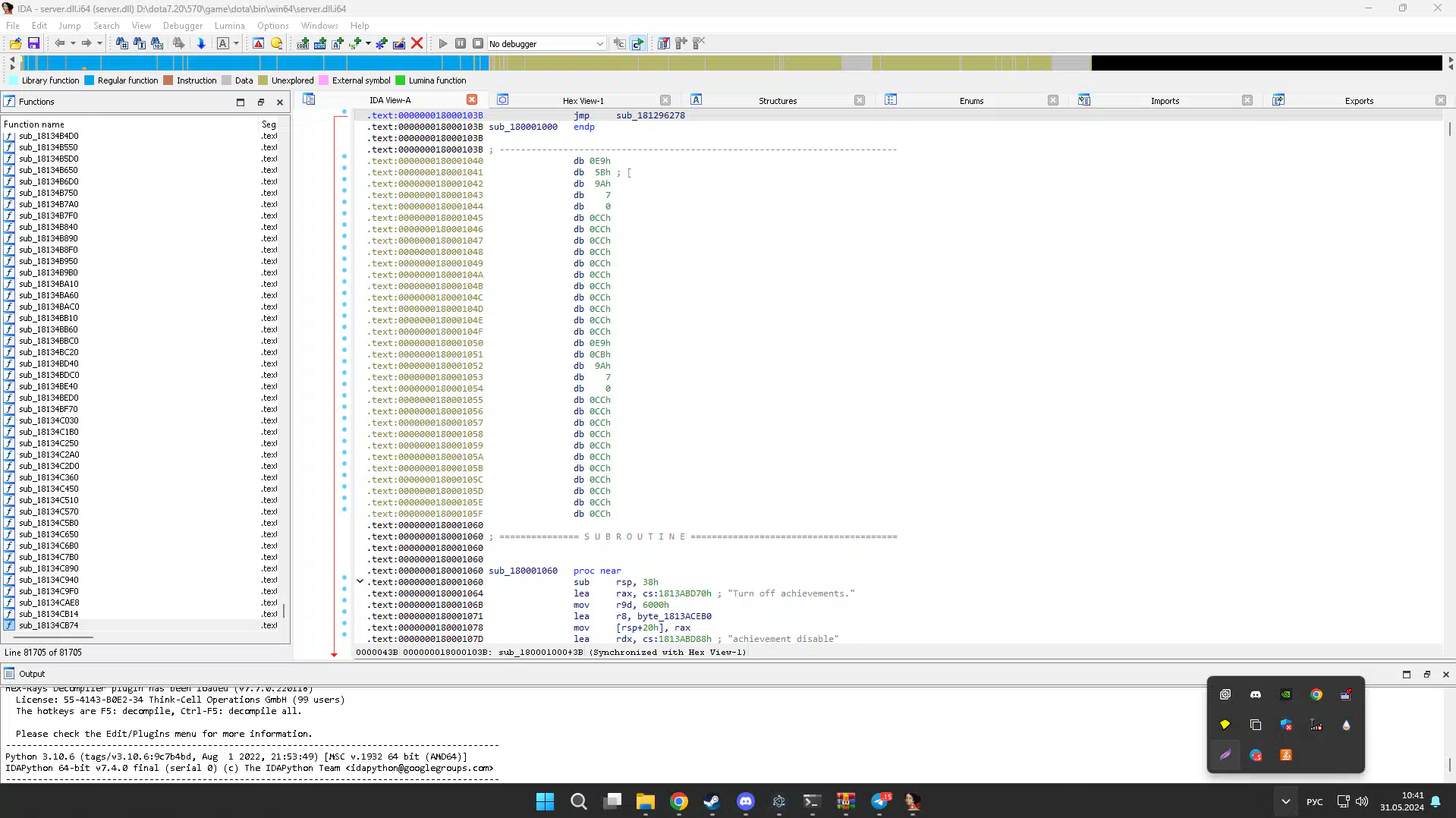
Task: Expand the back arrow history dropdown
Action: [73, 43]
